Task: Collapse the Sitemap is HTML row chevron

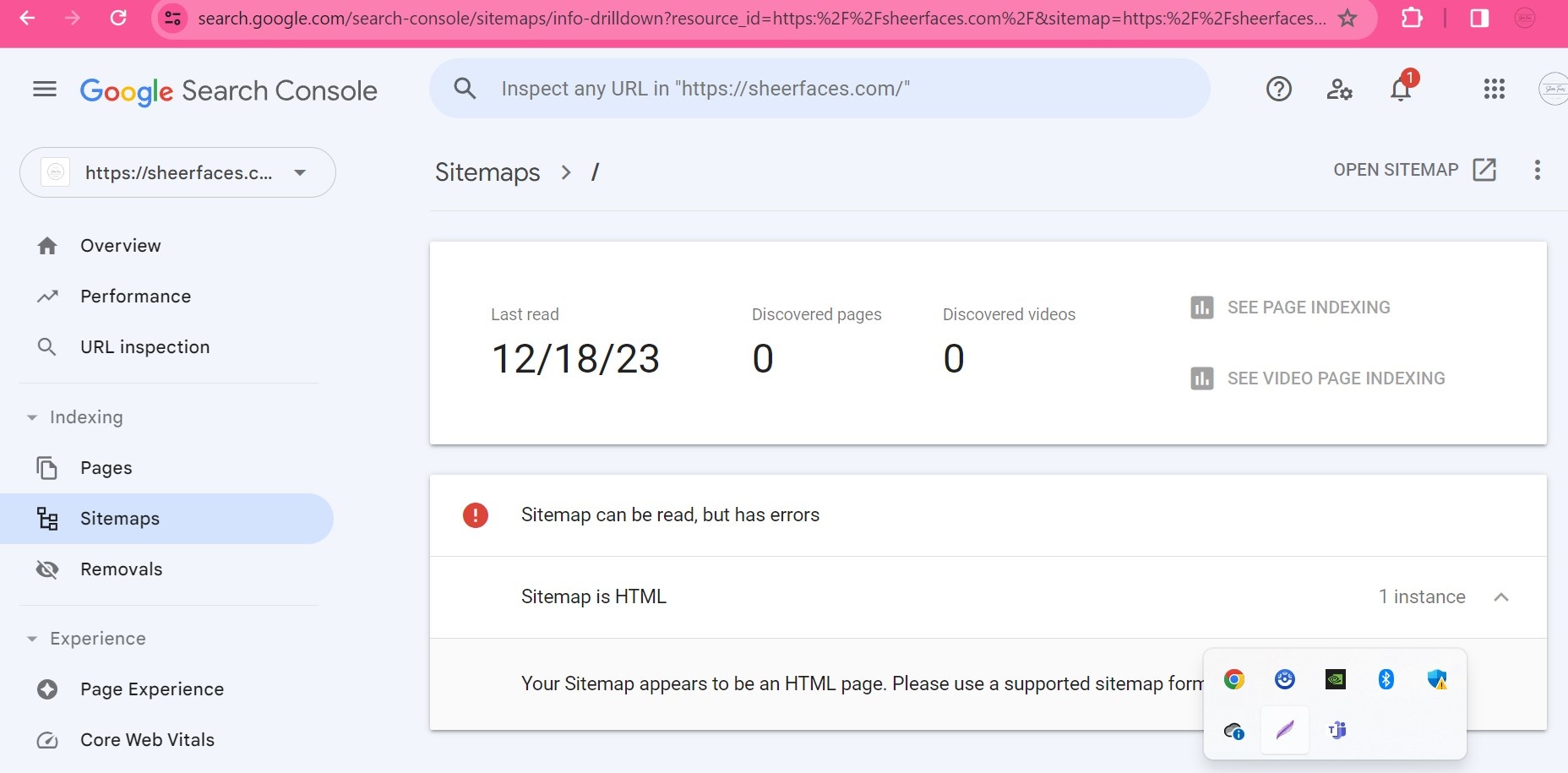Action: click(1501, 597)
